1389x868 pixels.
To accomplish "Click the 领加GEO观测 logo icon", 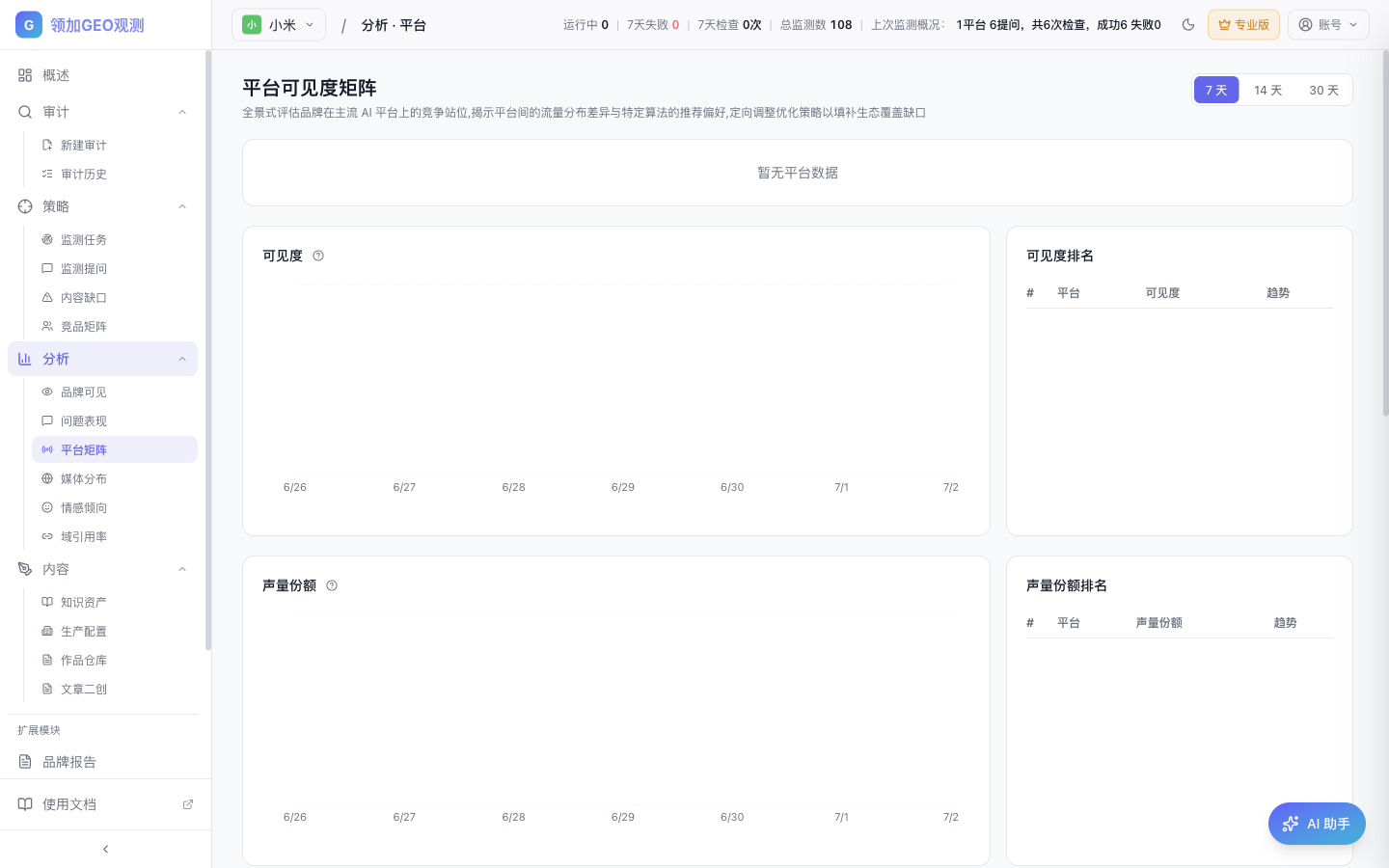I will 29,25.
